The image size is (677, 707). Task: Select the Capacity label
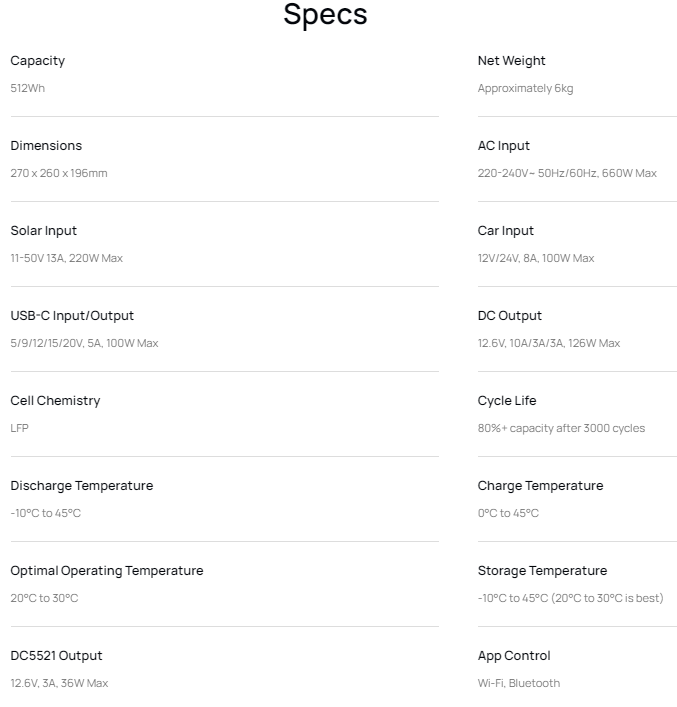tap(38, 61)
